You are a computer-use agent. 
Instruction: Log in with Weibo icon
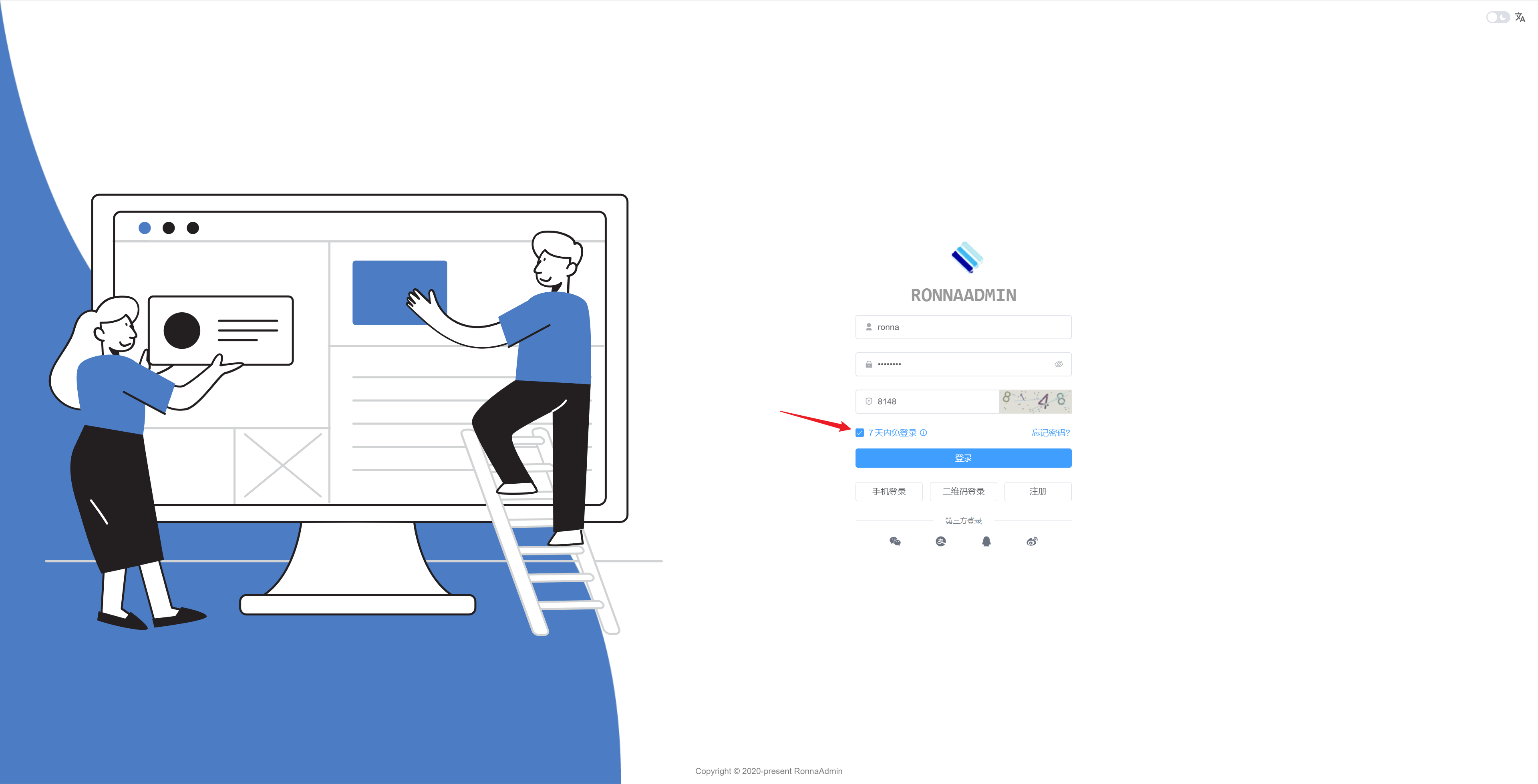point(1032,542)
